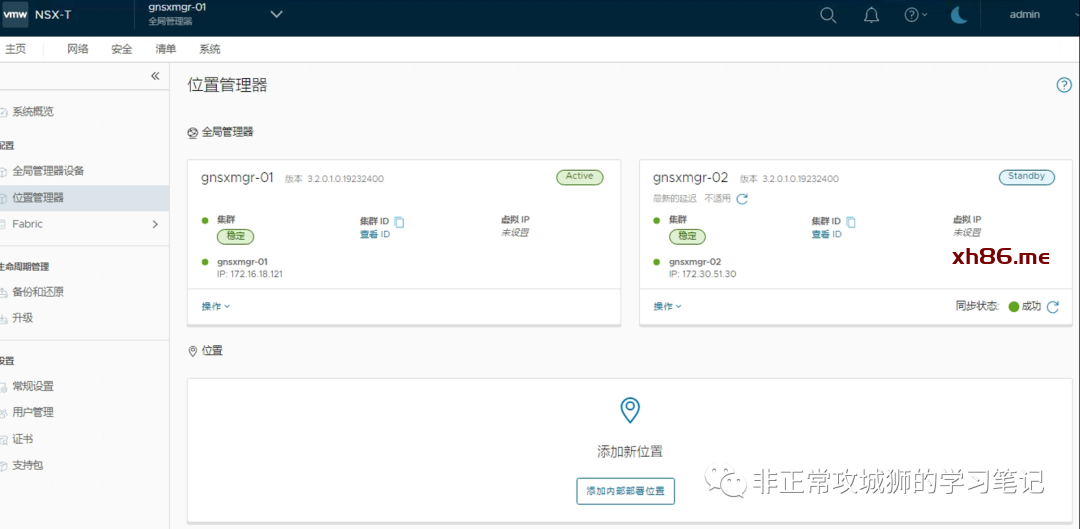Click the search magnifier icon

(x=828, y=15)
